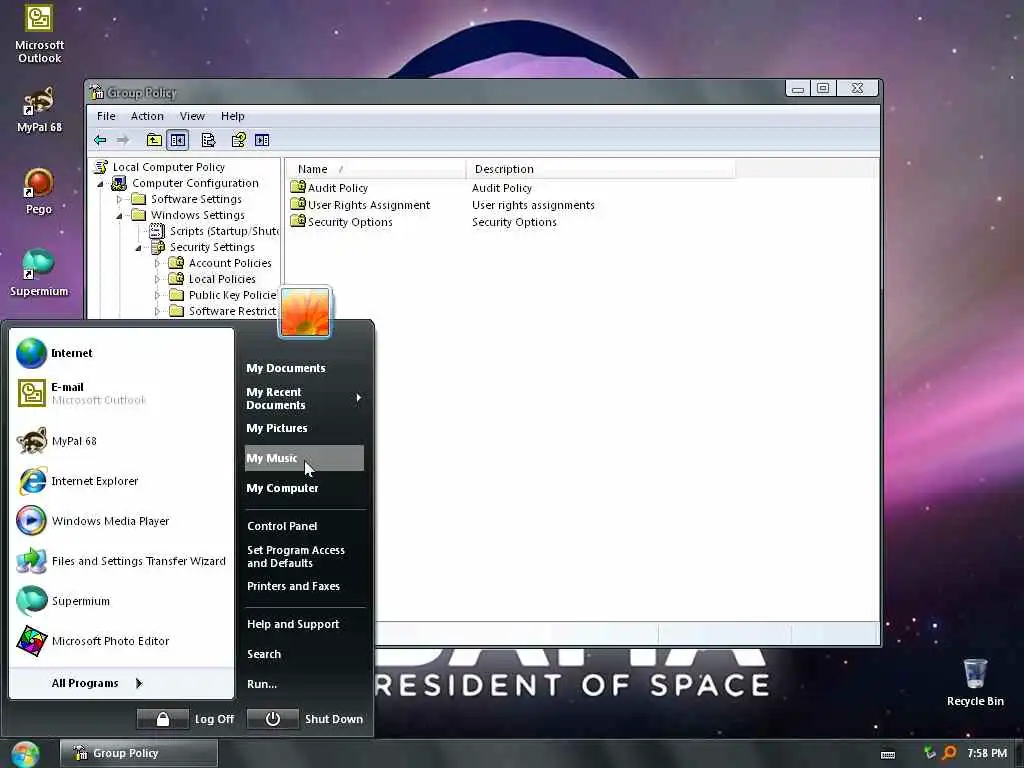
Task: Expand the Software Settings node
Action: pyautogui.click(x=120, y=199)
